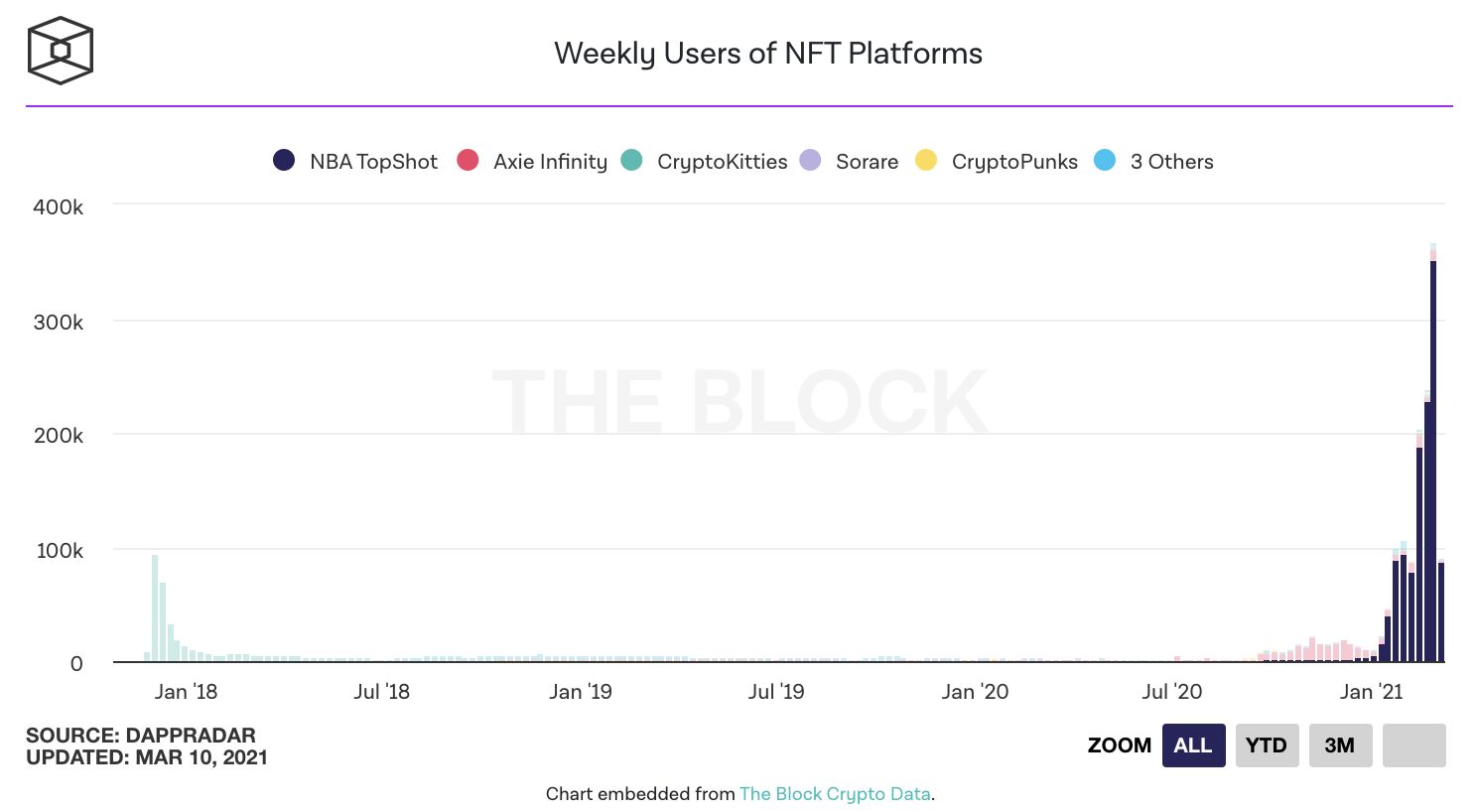
Task: Click the Axie Infinity red legend dot
Action: (x=468, y=160)
